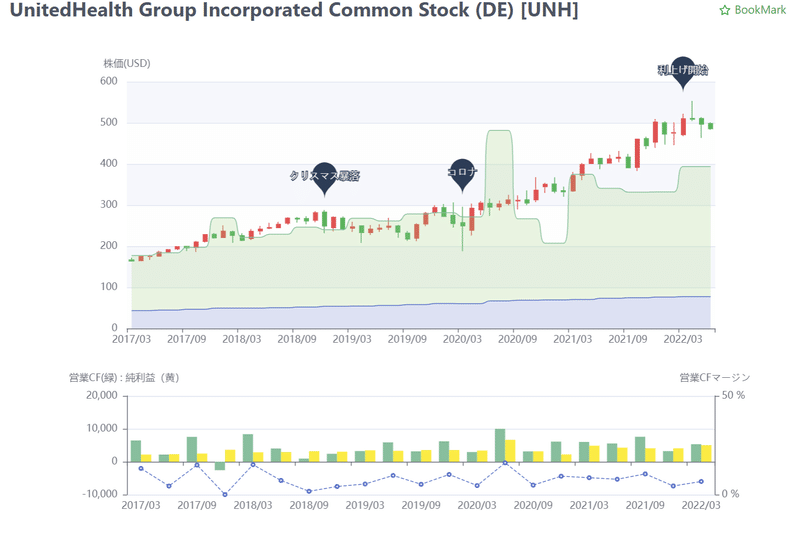
Task: Click the 営業CF(緑) : 純利益（黄）label
Action: click(123, 378)
